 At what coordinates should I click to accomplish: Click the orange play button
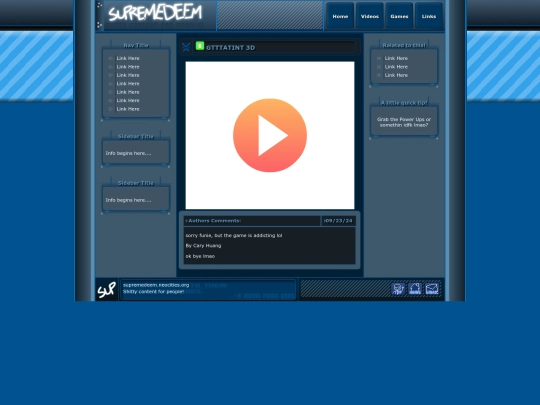click(x=270, y=135)
